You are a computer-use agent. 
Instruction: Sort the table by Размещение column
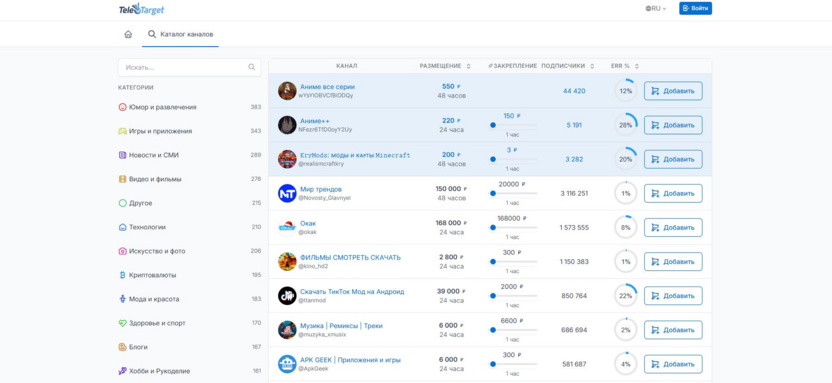[x=445, y=66]
